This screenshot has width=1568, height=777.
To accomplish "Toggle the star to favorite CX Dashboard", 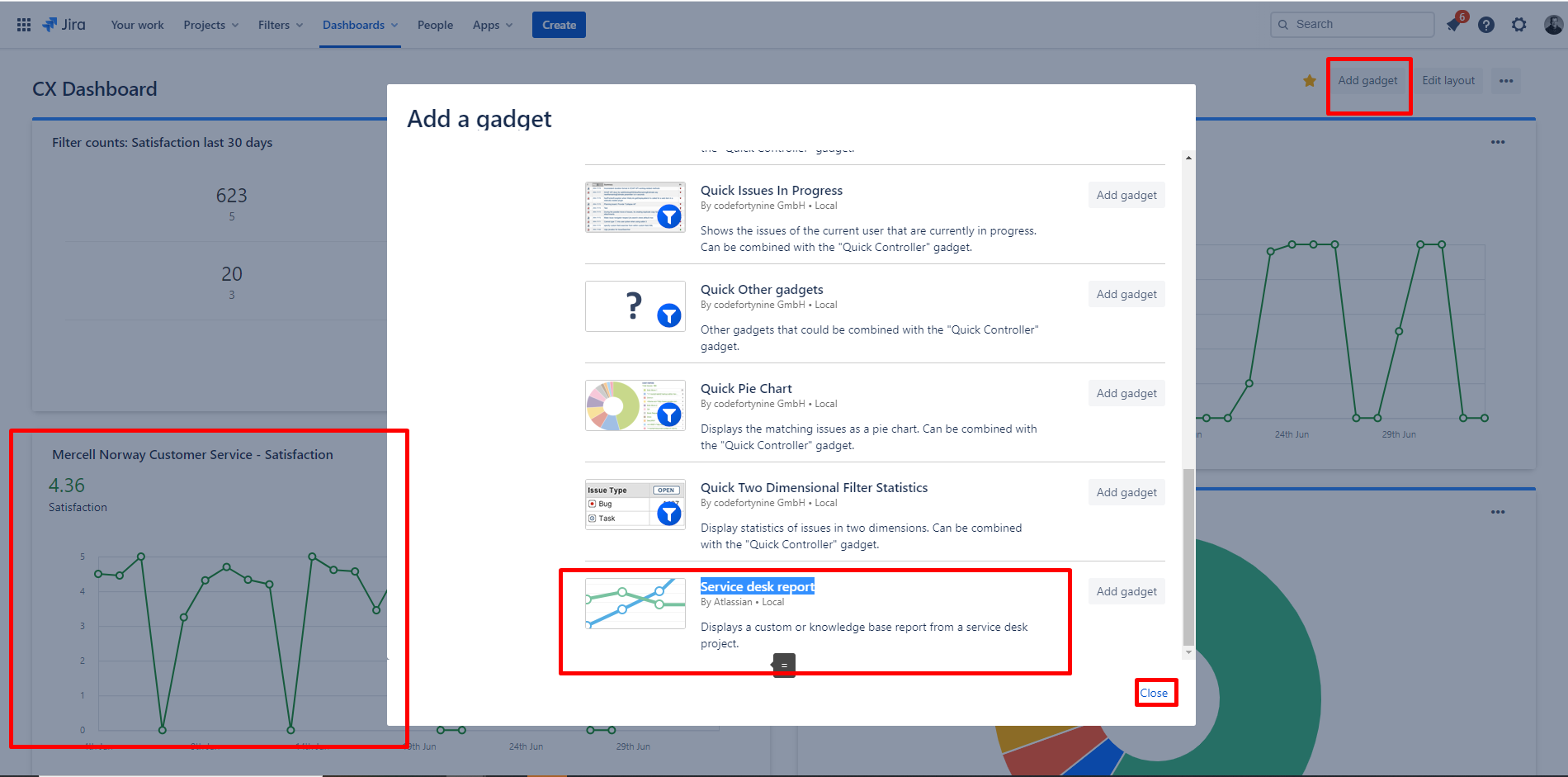I will coord(1309,81).
